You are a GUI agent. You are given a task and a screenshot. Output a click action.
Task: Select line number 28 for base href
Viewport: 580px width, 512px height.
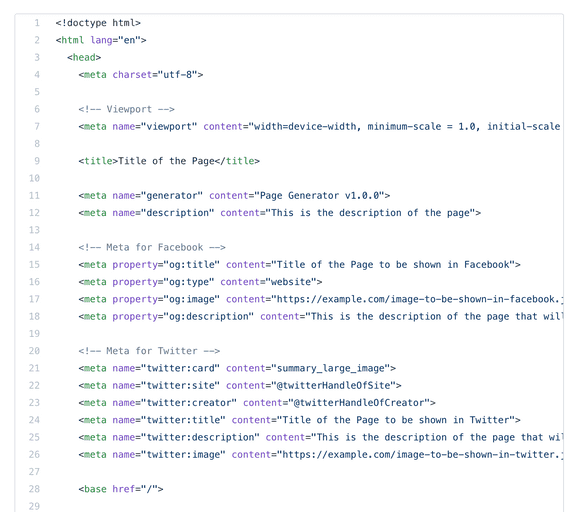click(34, 489)
